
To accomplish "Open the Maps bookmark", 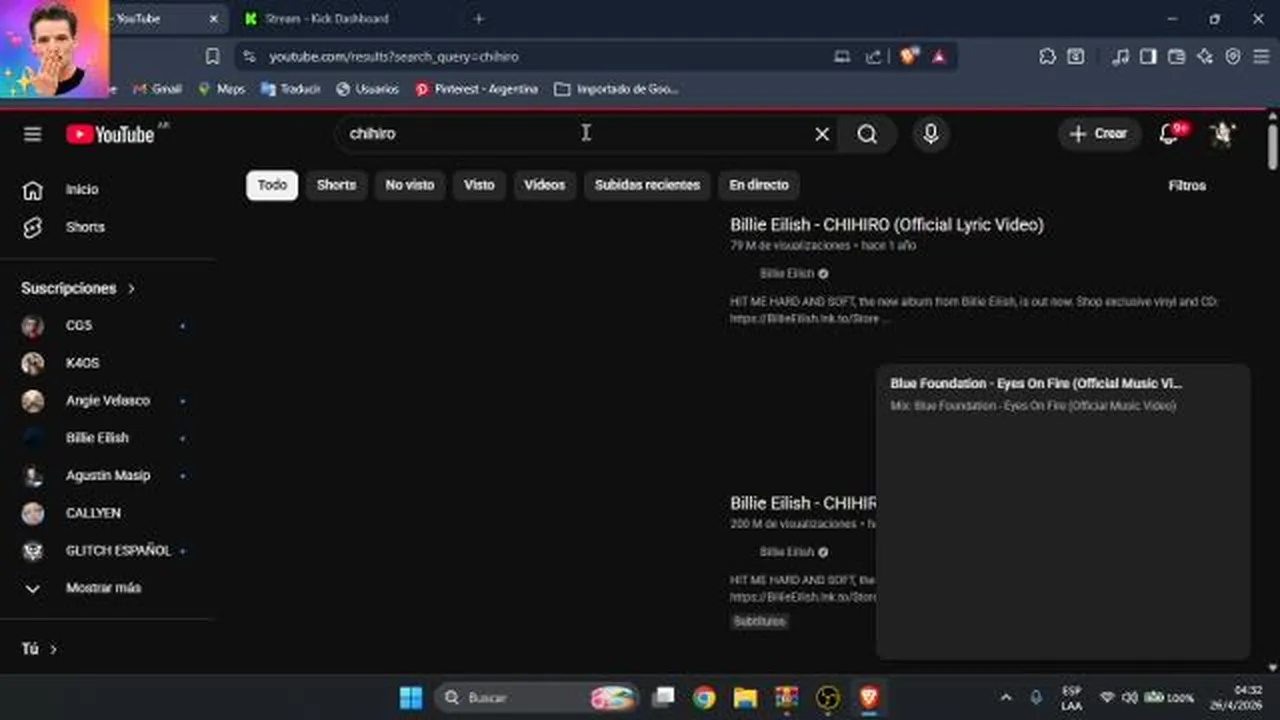I will click(x=221, y=89).
